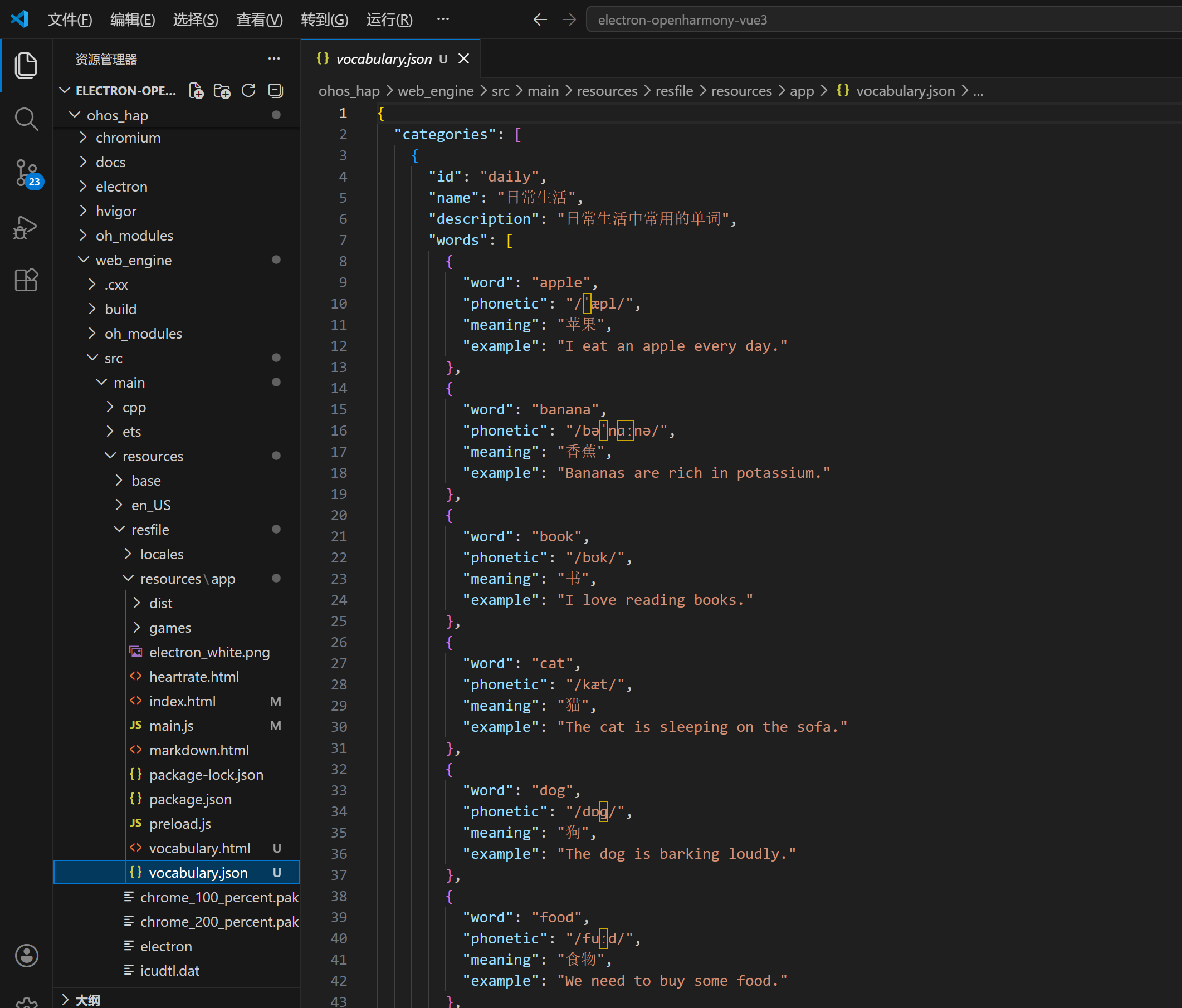Click the navigate back arrow
Screen dimensions: 1182x1008
540,20
